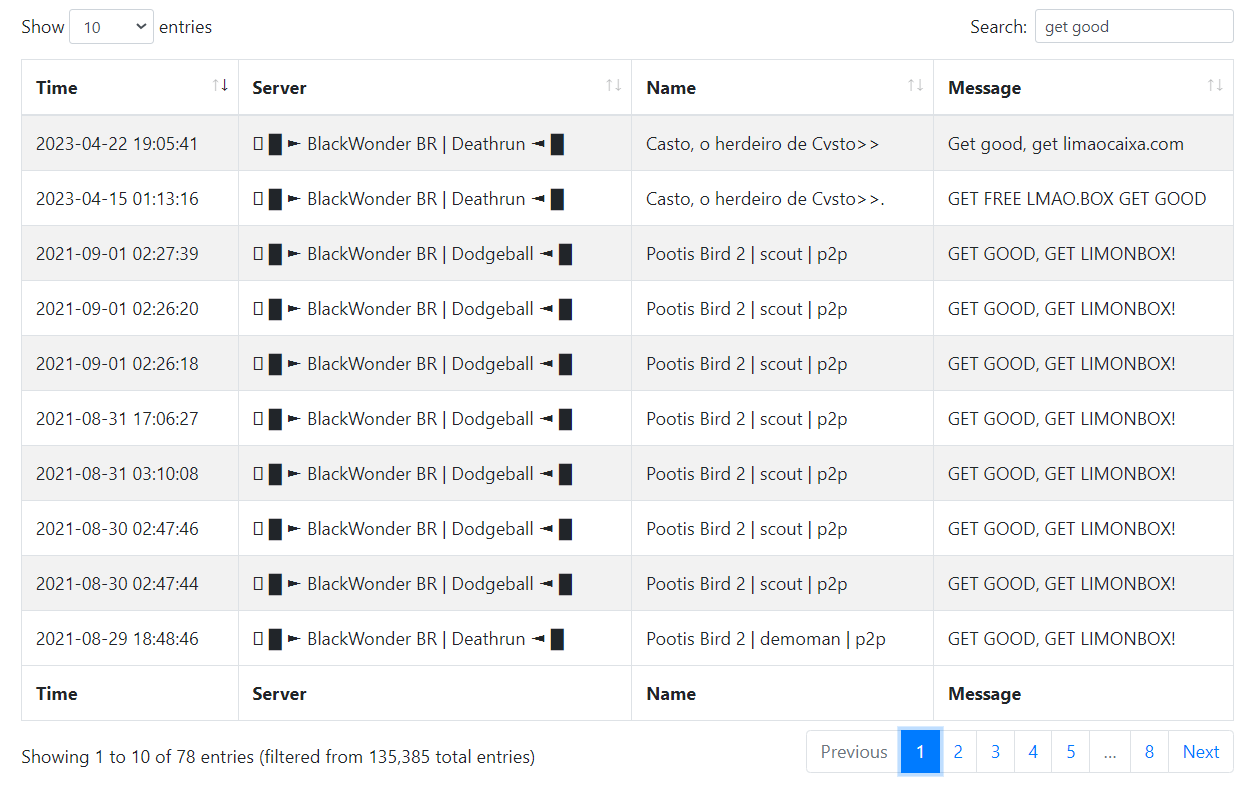Click footer Message column label
The height and width of the screenshot is (786, 1244).
click(985, 694)
